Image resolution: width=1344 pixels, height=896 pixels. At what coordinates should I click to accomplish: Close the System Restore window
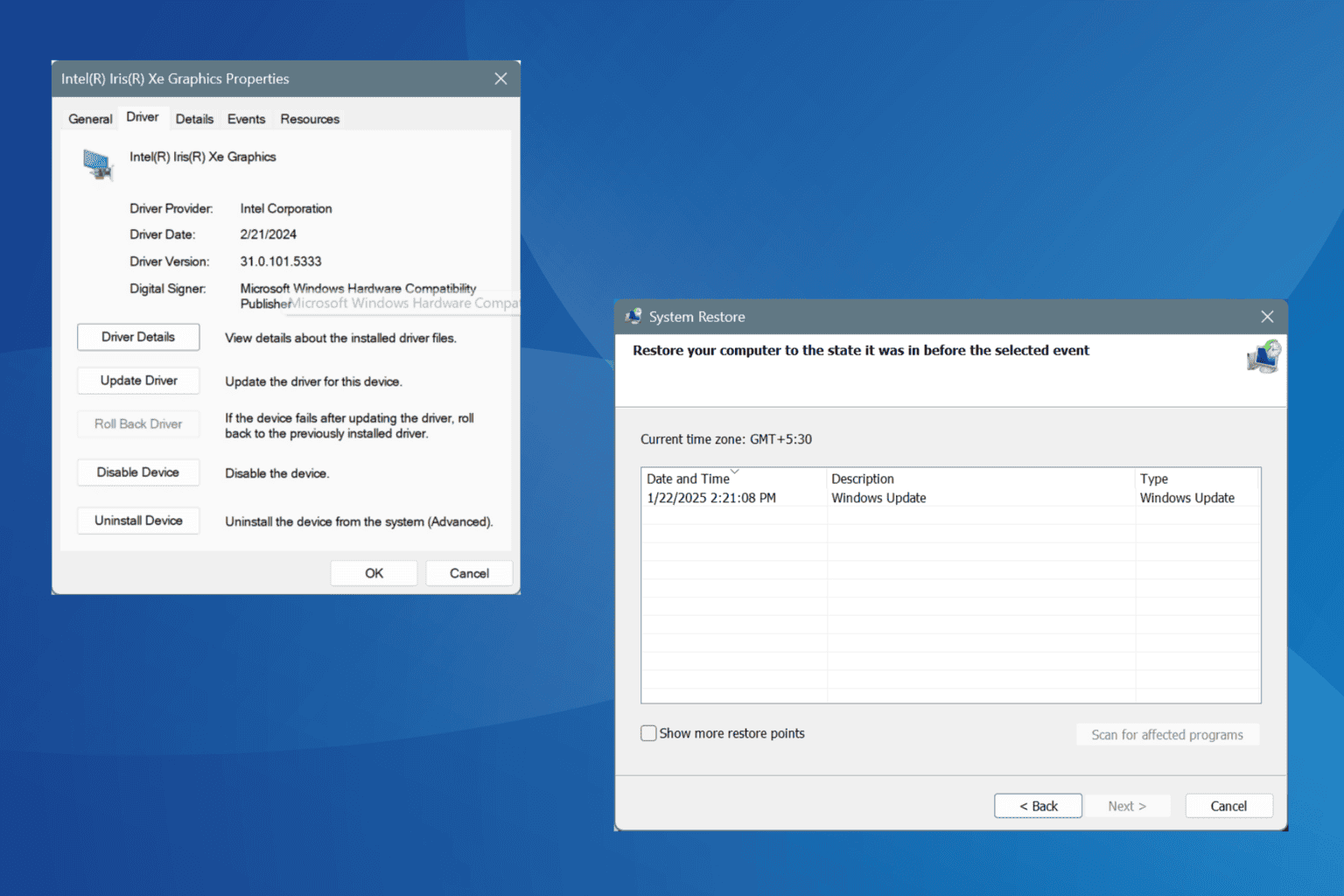(1267, 317)
